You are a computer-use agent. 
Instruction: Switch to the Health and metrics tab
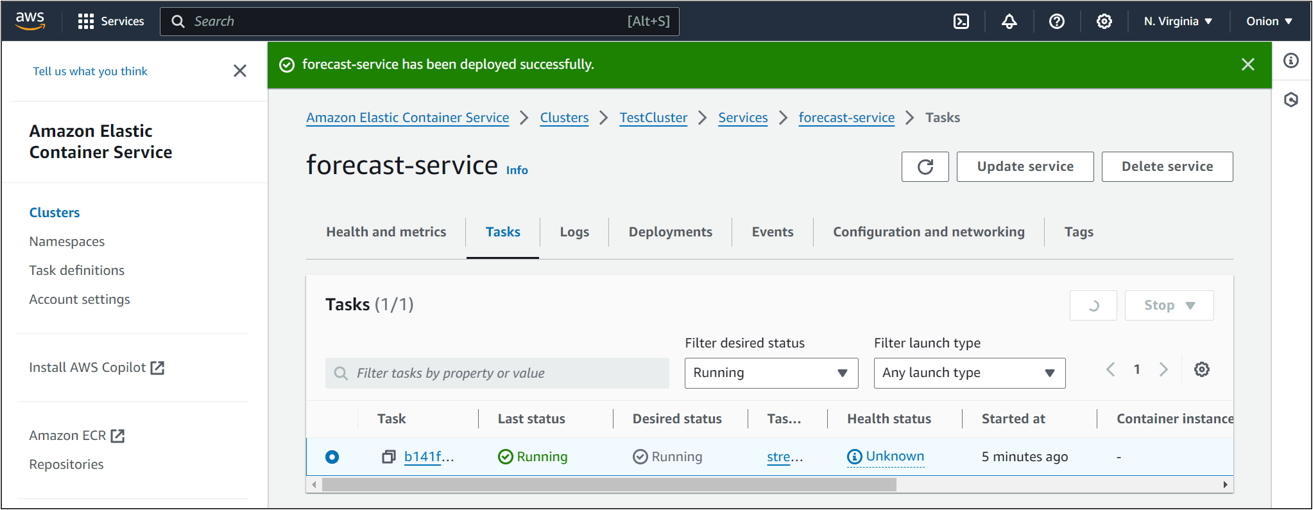[386, 232]
